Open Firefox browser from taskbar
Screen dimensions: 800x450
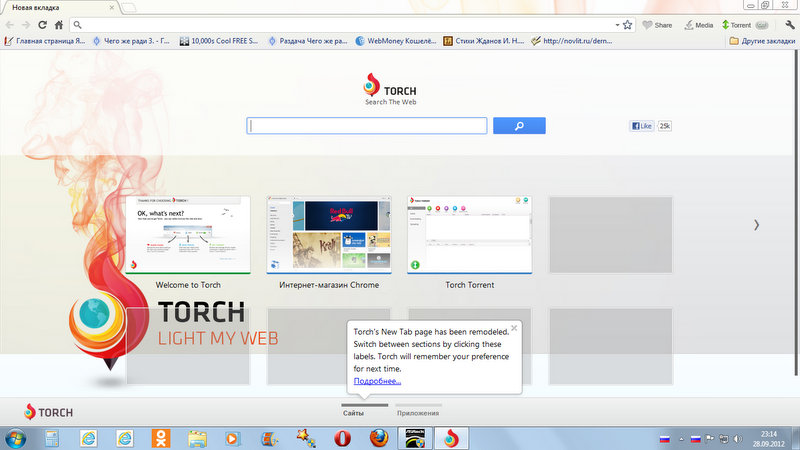pyautogui.click(x=379, y=438)
